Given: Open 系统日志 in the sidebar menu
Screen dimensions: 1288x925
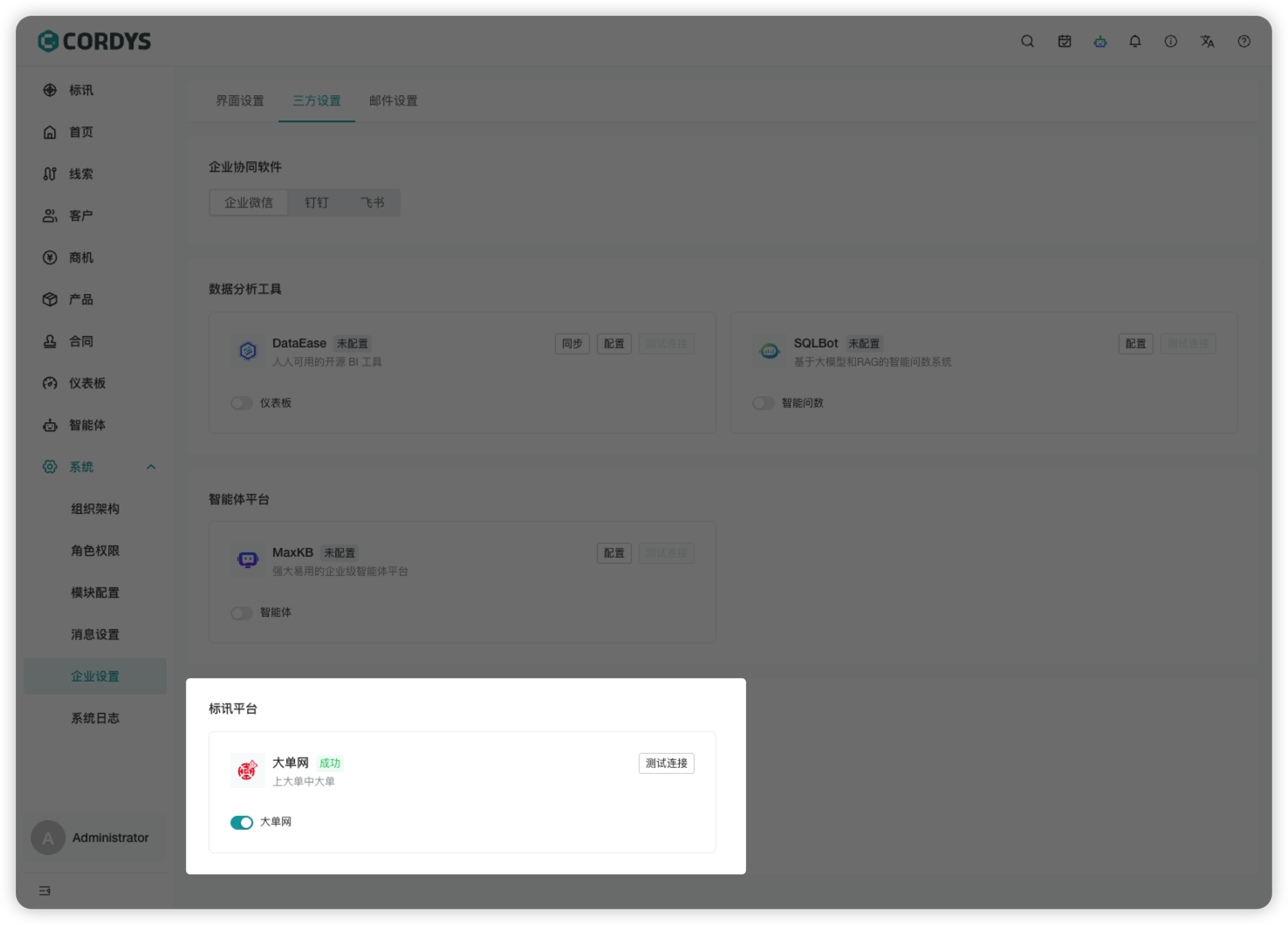Looking at the screenshot, I should click(x=95, y=717).
